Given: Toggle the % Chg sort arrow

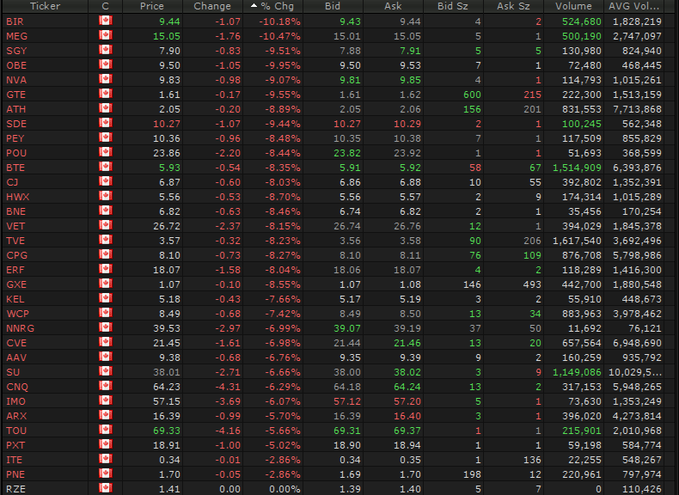Looking at the screenshot, I should 254,6.
